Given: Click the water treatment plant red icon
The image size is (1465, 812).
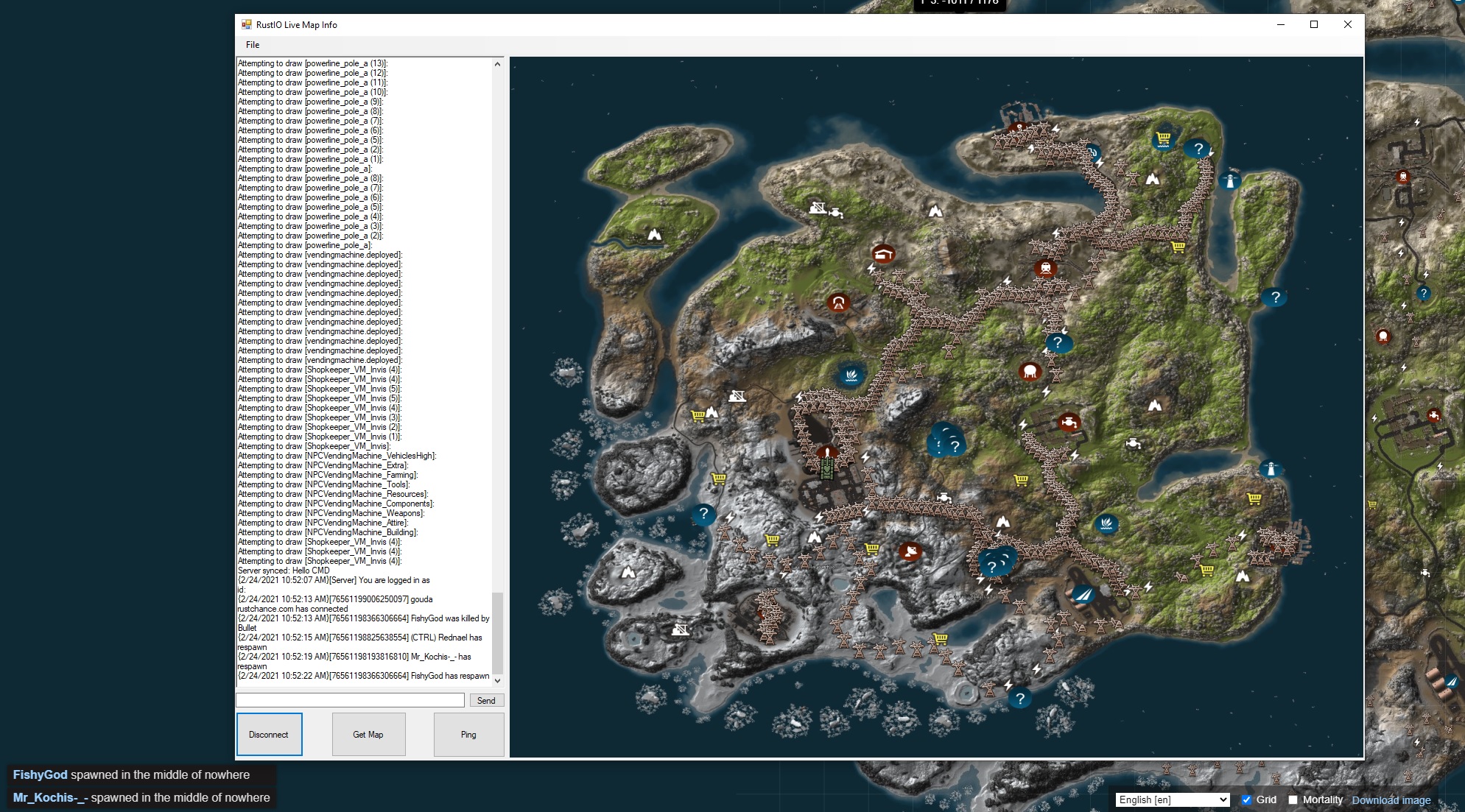Looking at the screenshot, I should tap(1069, 423).
